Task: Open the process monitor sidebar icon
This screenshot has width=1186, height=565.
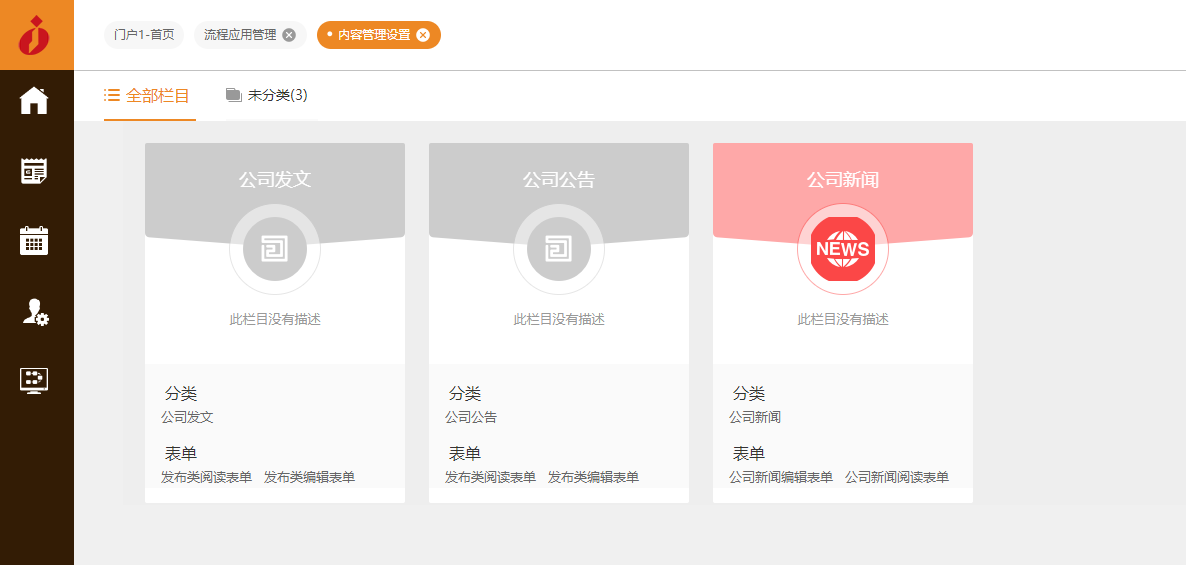Action: (x=34, y=380)
